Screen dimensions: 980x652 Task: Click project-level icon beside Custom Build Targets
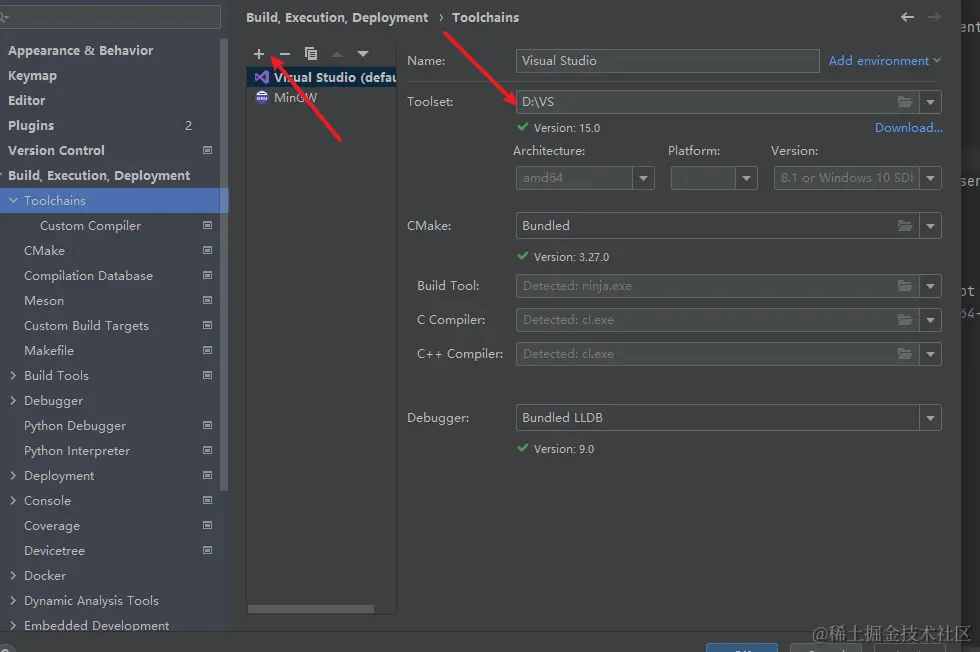point(208,325)
